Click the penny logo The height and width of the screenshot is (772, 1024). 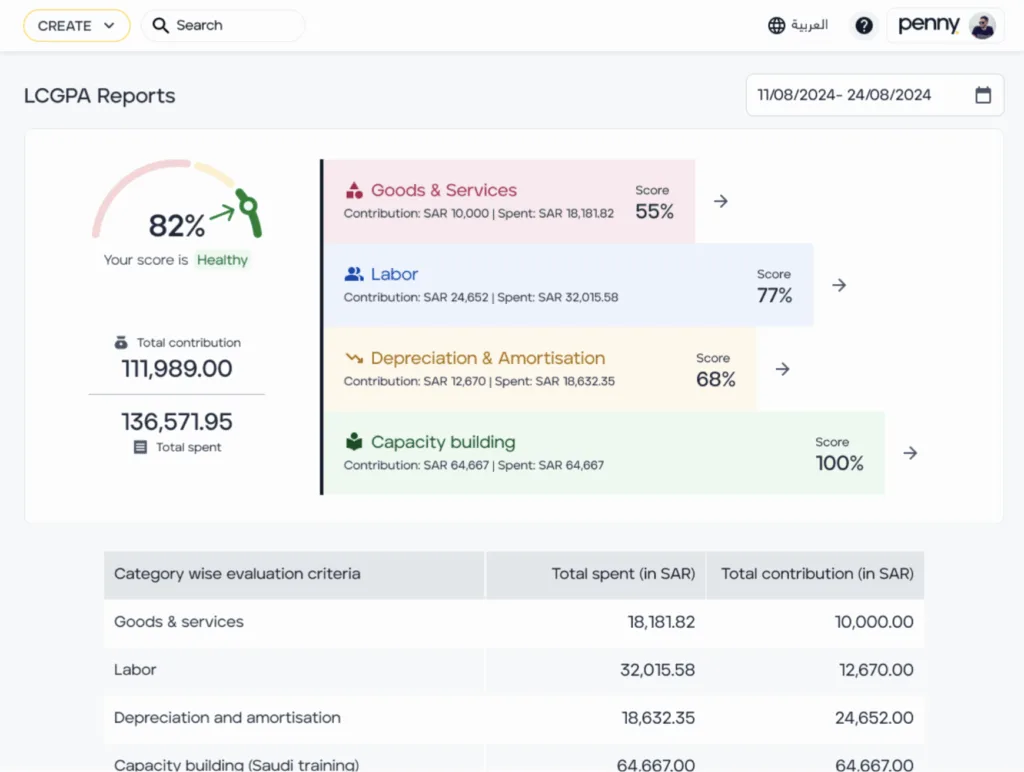click(929, 25)
